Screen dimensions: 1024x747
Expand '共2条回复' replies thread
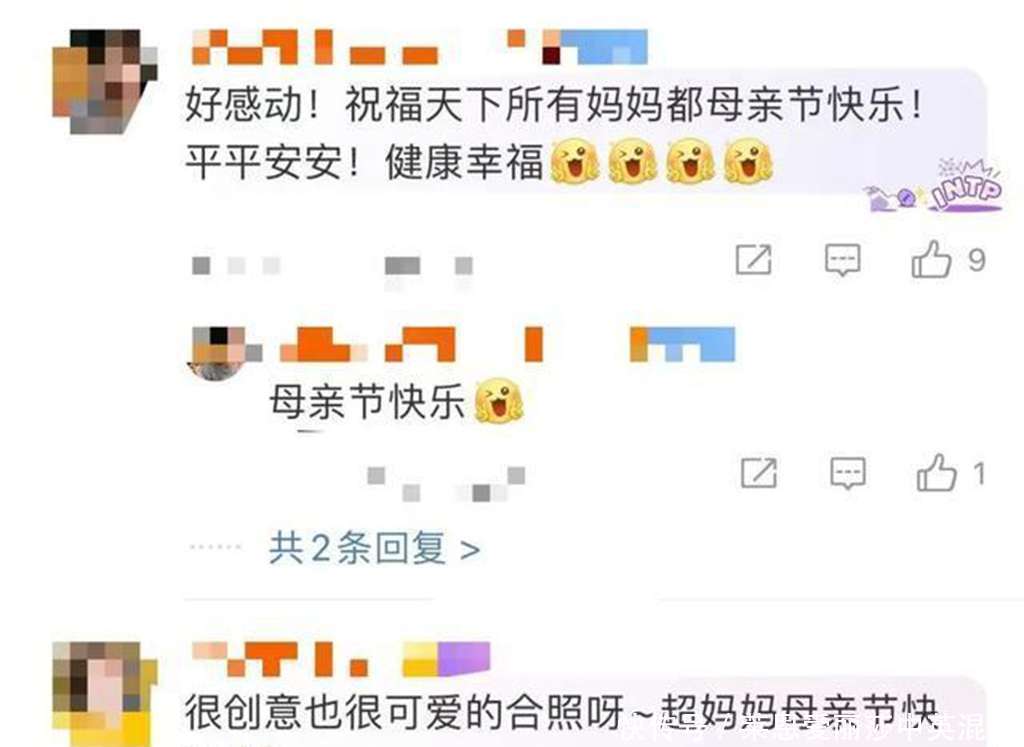(x=375, y=548)
